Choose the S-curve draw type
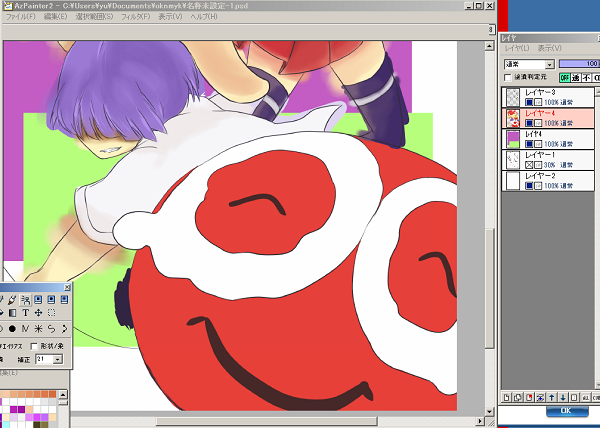The width and height of the screenshot is (600, 428). pos(51,329)
